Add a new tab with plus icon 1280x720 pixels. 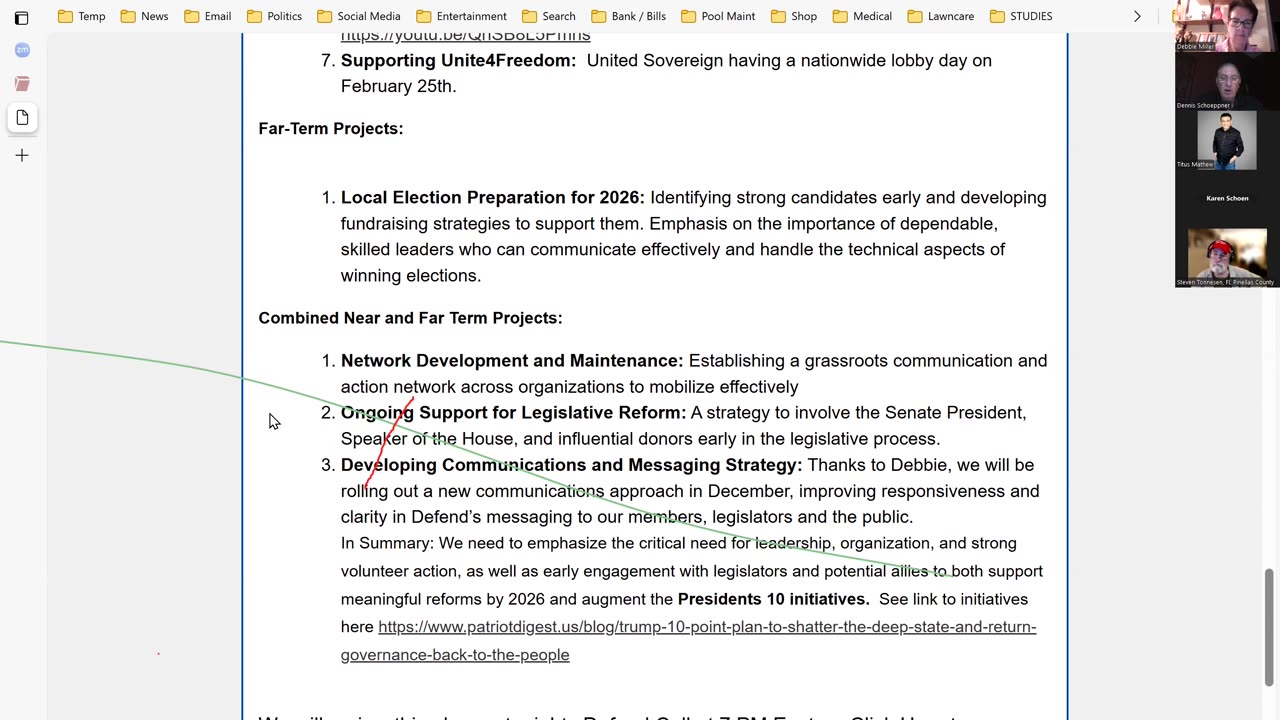tap(22, 155)
